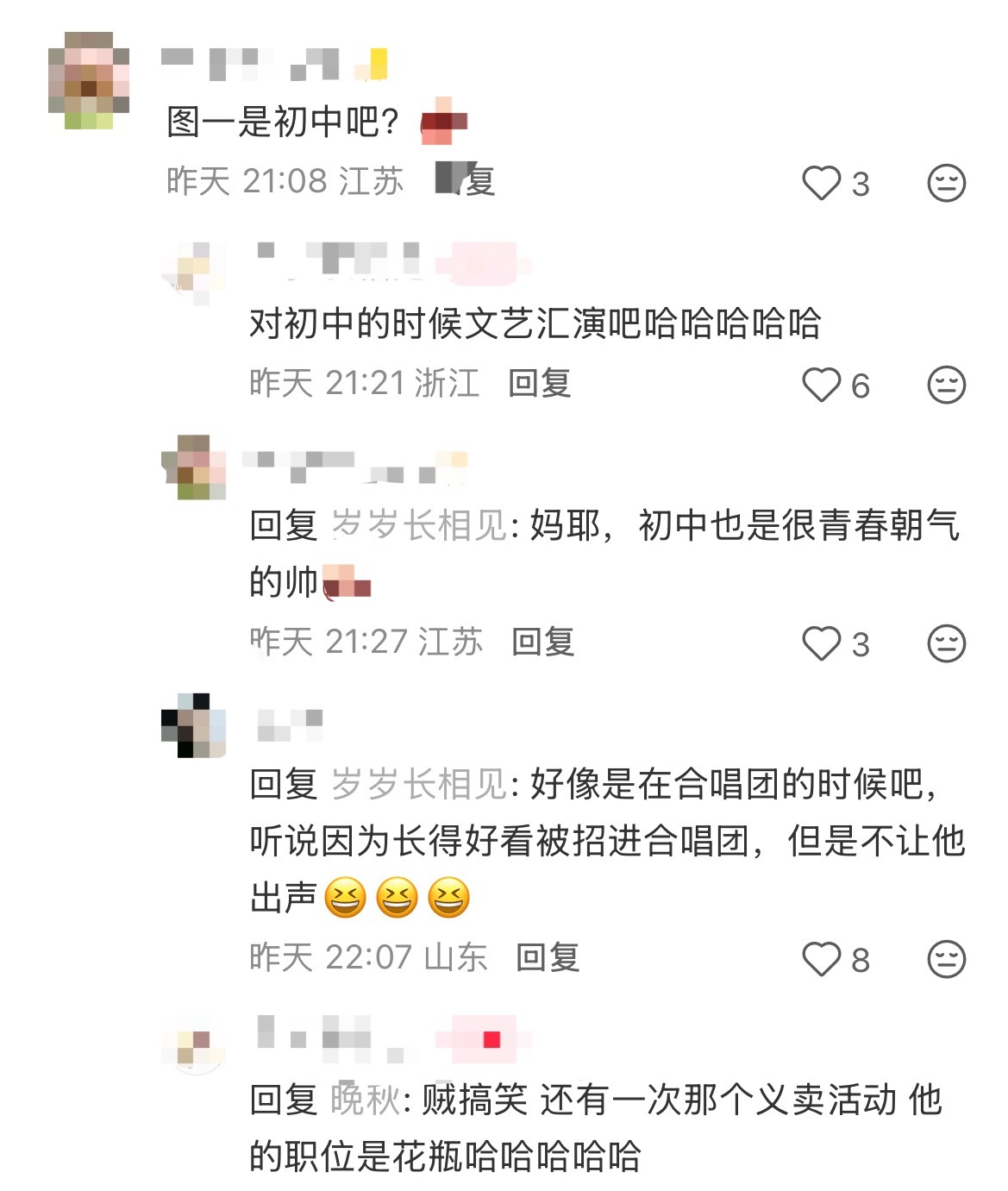Like the 21:27 Jiangsu reply

click(x=821, y=643)
